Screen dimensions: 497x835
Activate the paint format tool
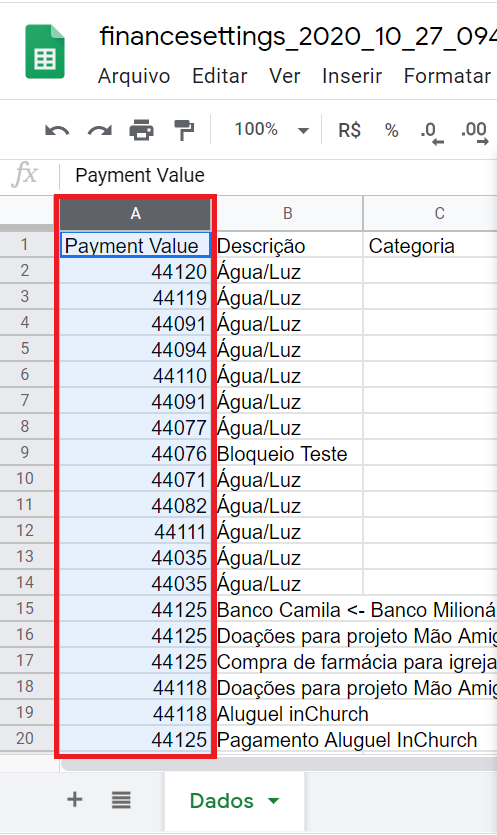coord(184,130)
